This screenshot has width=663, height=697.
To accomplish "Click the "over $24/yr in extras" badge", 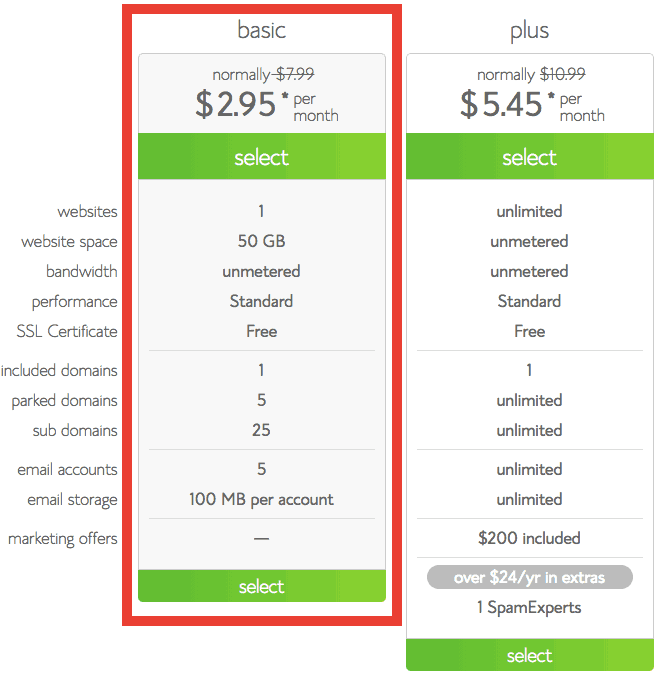I will coord(529,577).
